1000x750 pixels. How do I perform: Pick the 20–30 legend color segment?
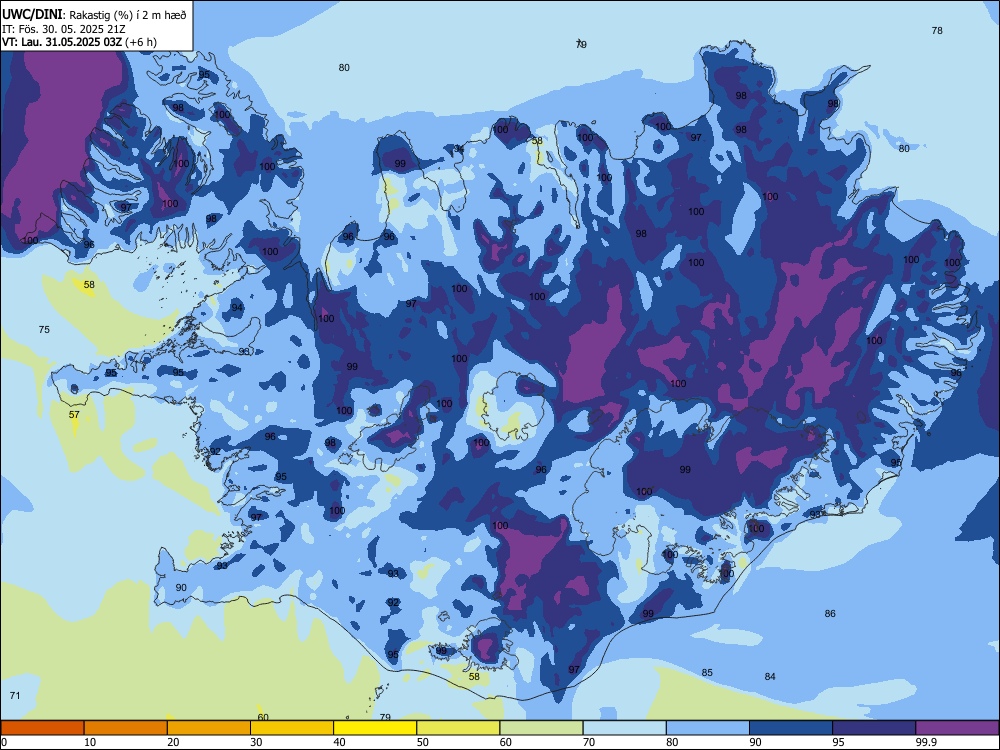coord(209,728)
